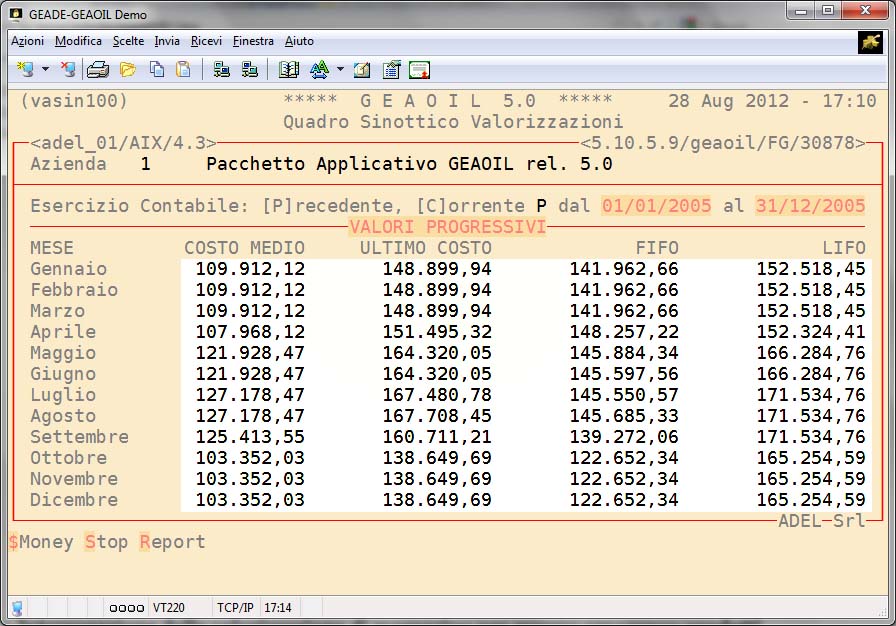
Task: Click the copy icon in toolbar
Action: [x=157, y=70]
